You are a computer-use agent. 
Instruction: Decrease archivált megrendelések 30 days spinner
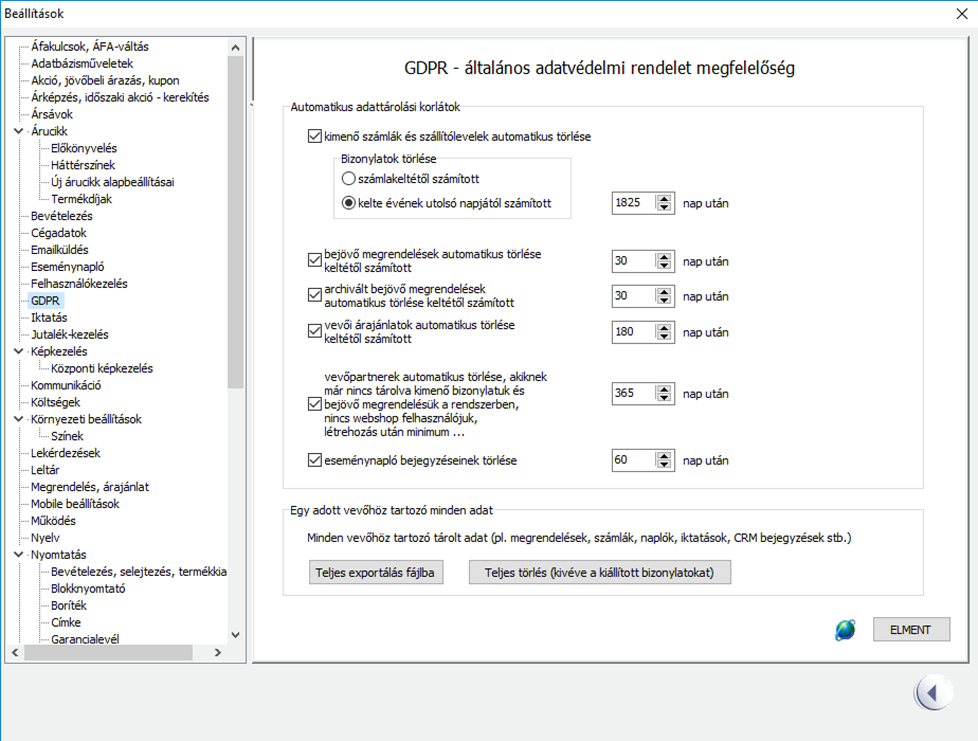pos(664,300)
